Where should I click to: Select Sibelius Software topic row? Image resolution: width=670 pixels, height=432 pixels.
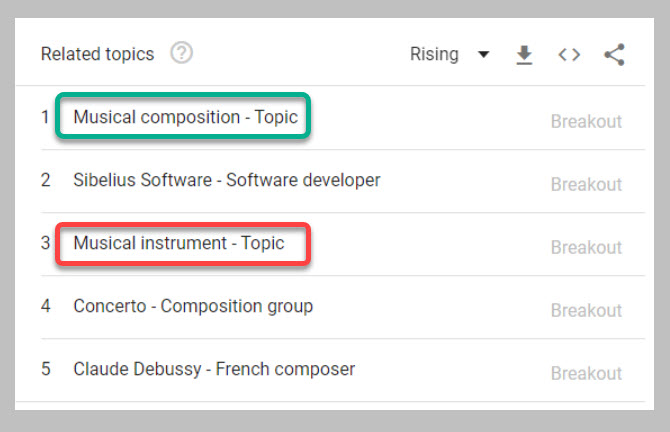226,180
